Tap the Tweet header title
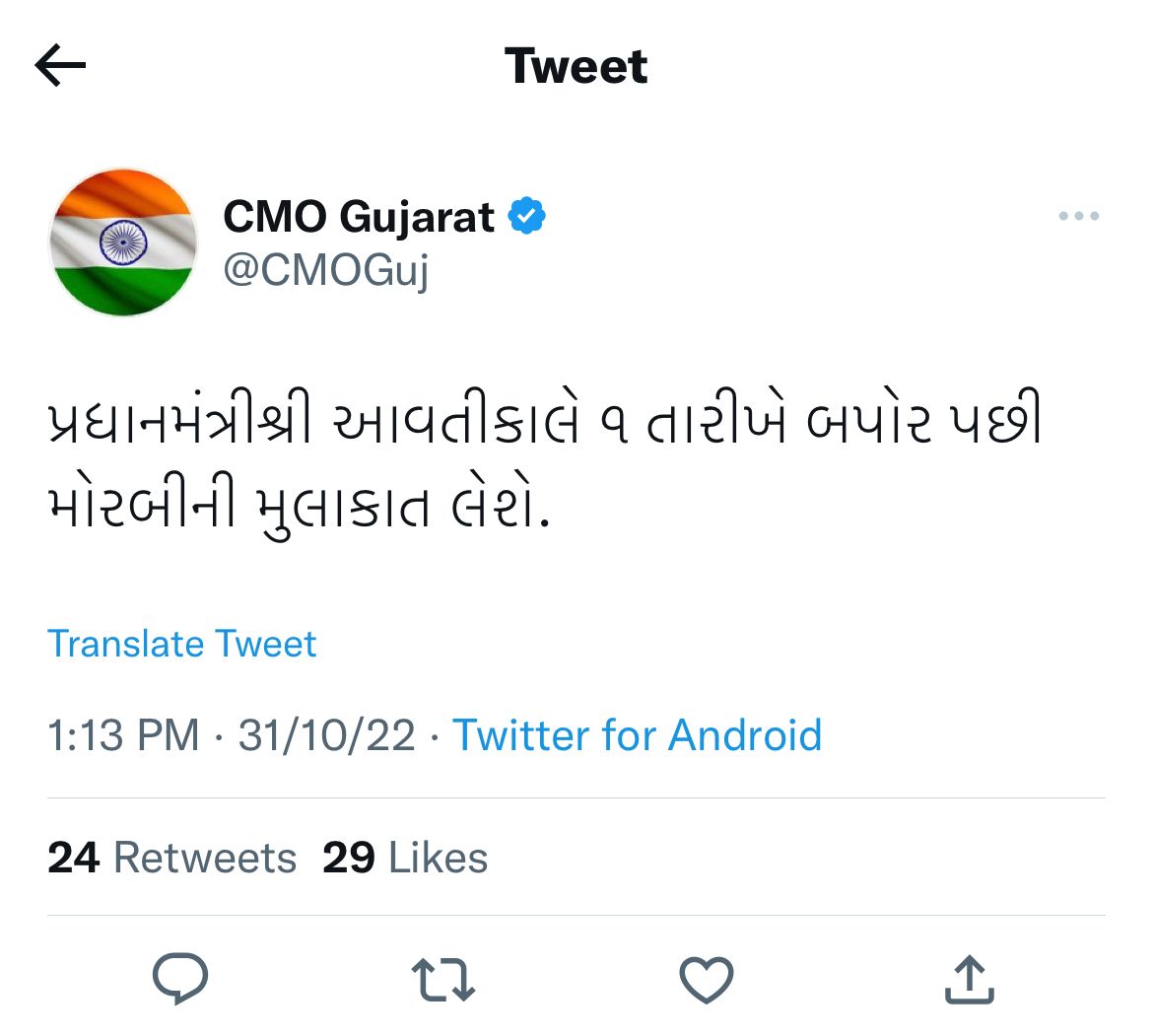The image size is (1153, 1036). [576, 66]
